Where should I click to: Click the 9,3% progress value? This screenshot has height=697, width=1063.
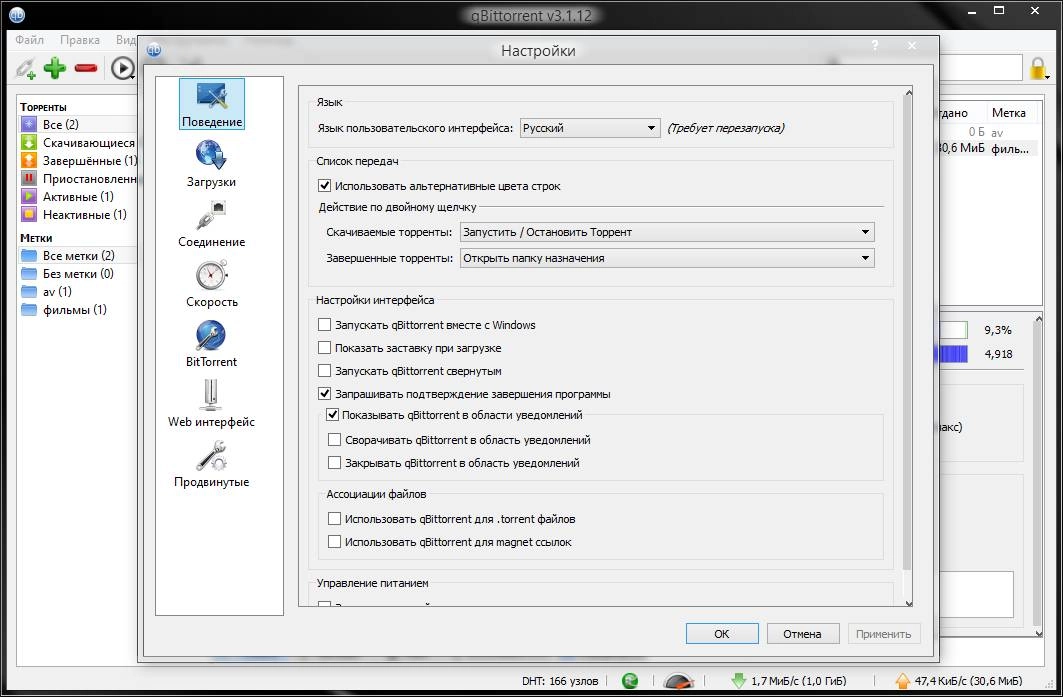998,330
